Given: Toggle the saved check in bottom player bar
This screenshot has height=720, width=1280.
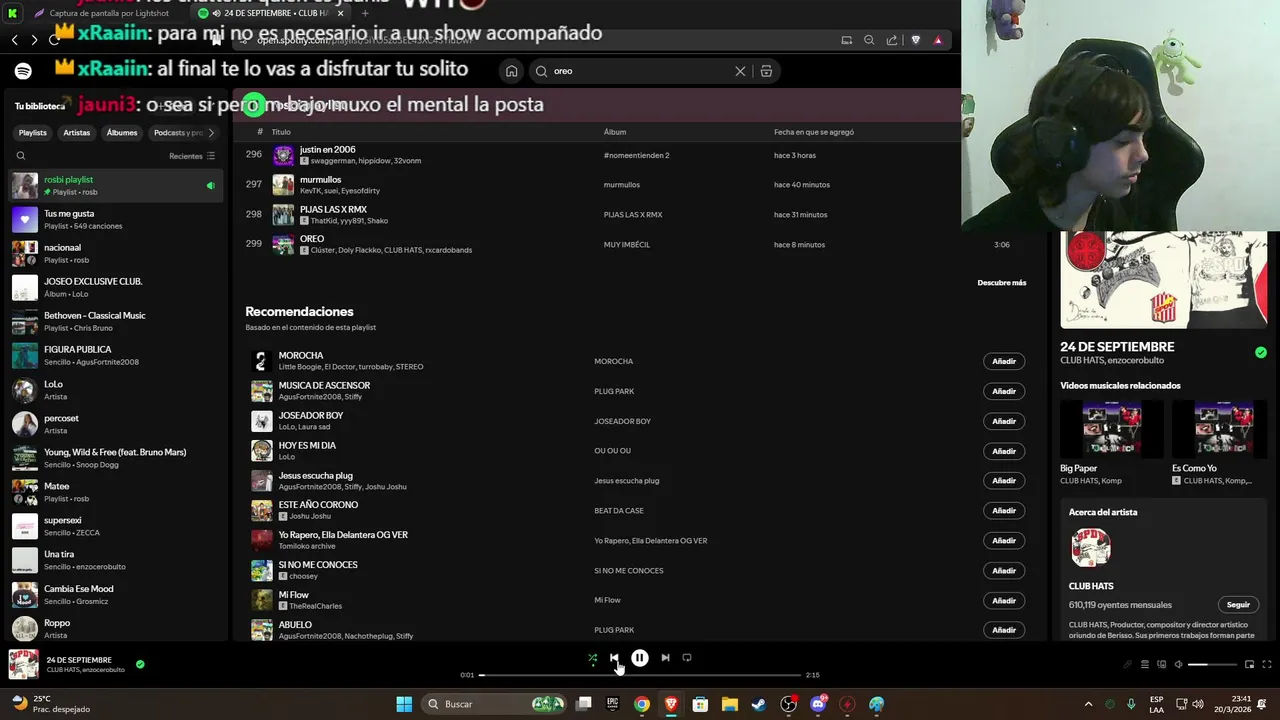Looking at the screenshot, I should point(140,664).
